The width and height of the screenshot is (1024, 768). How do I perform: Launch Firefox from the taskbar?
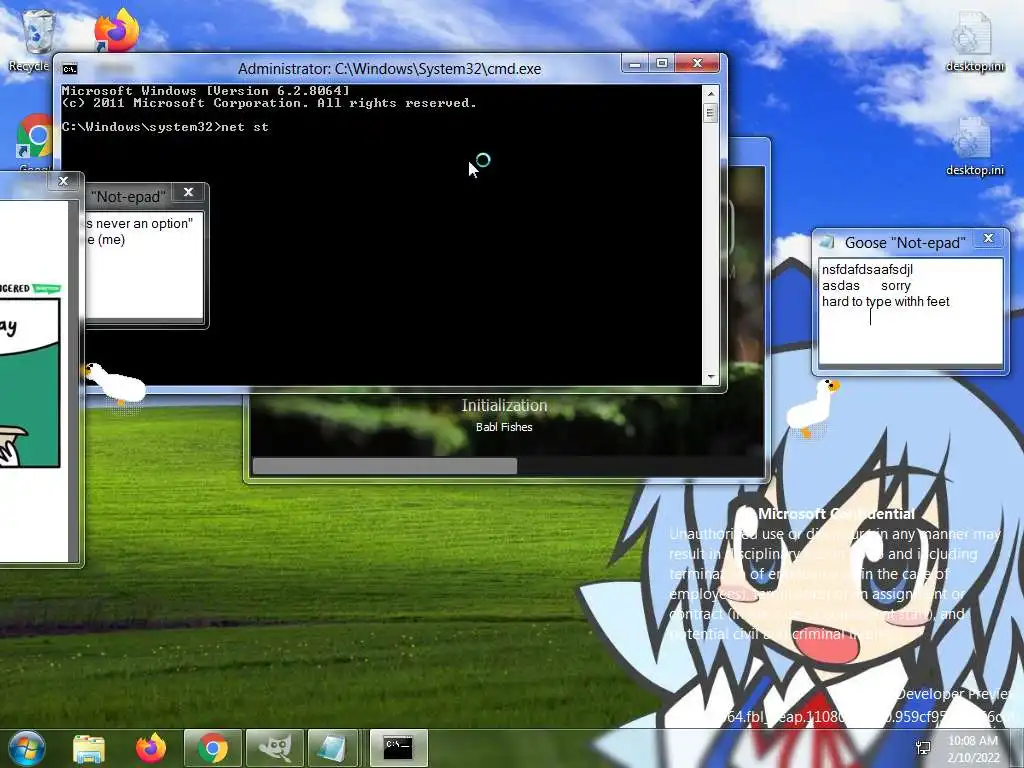click(151, 748)
